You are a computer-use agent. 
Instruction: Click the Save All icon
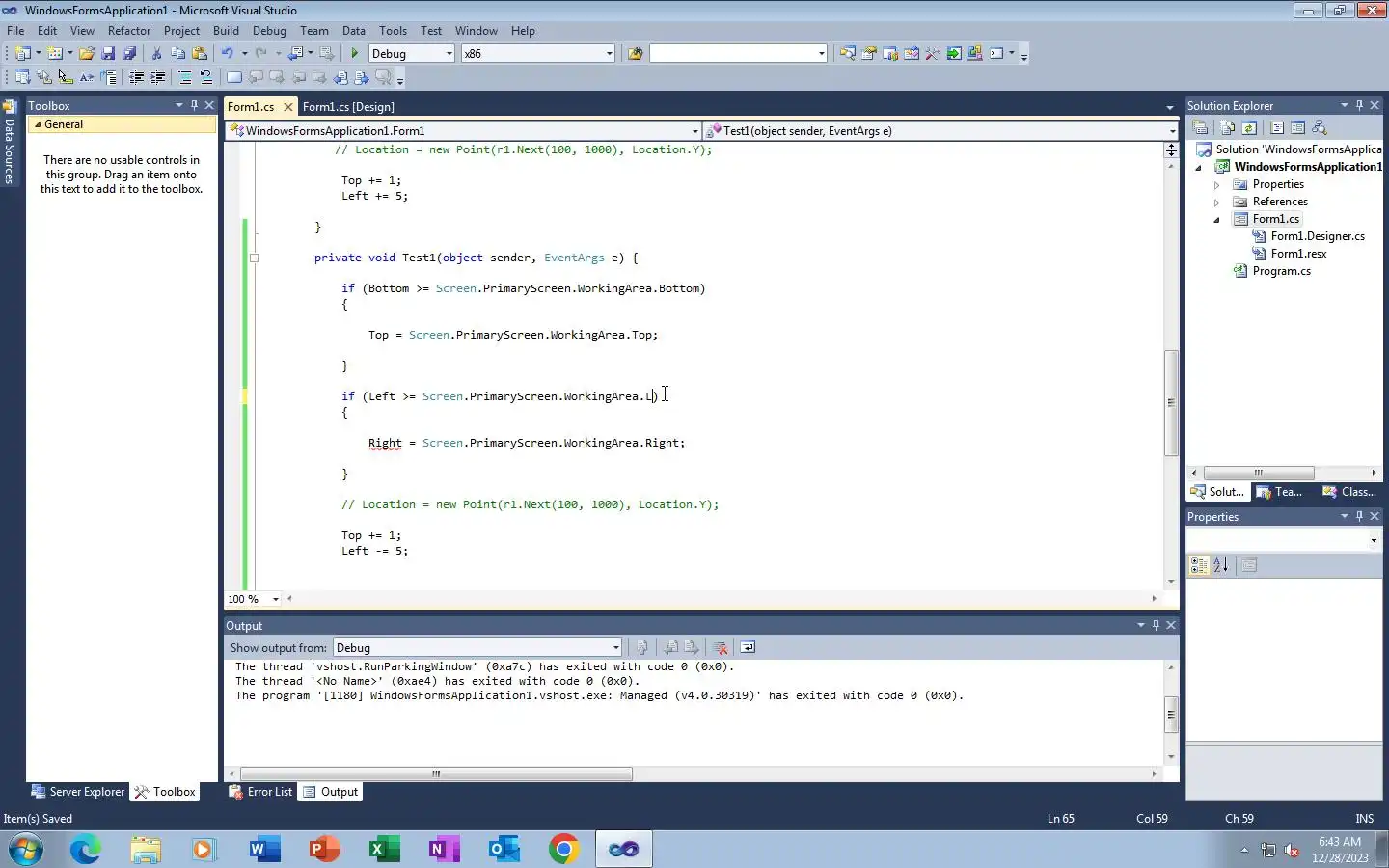click(x=129, y=53)
